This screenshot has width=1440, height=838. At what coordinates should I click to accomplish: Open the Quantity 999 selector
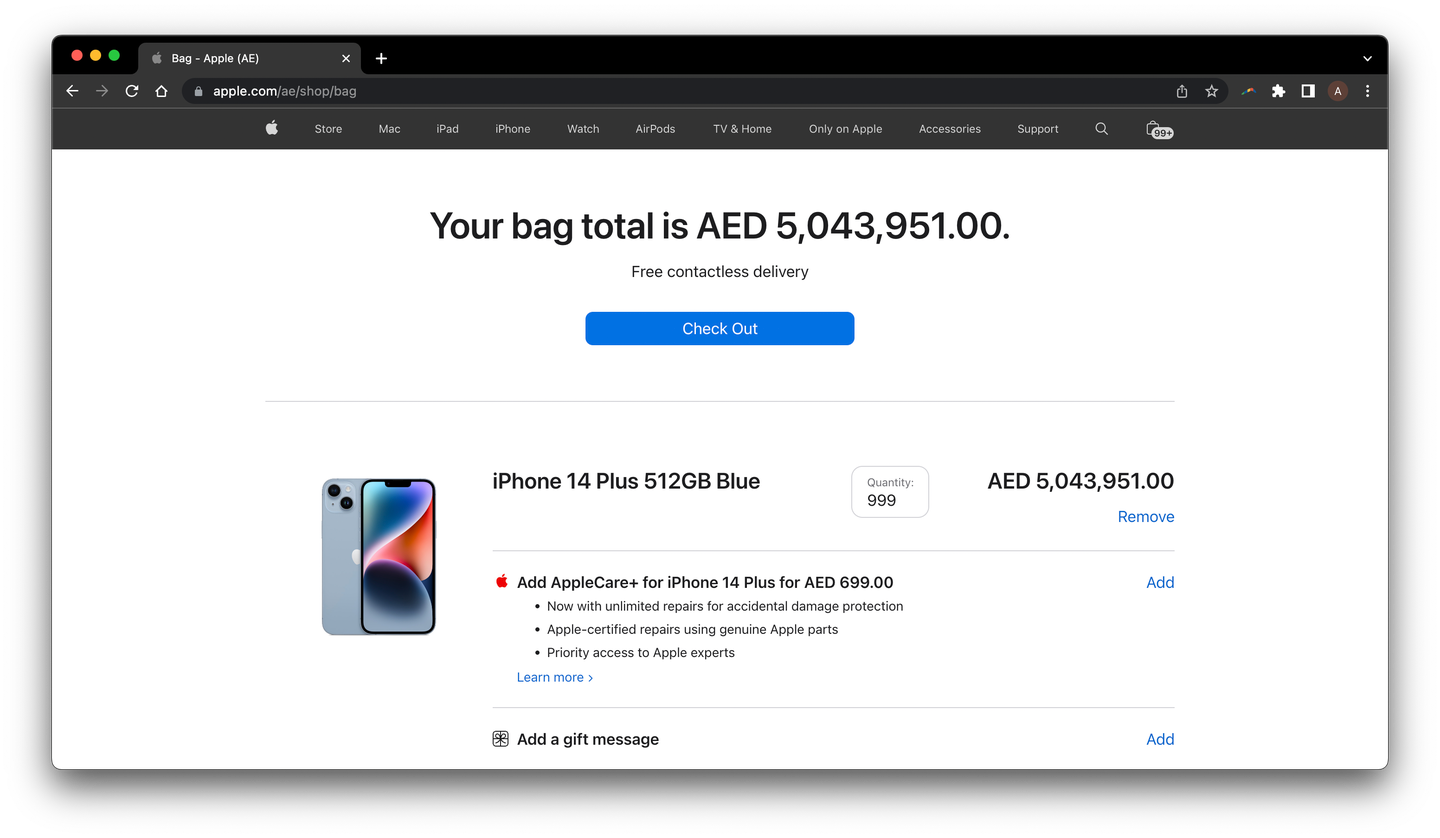coord(890,492)
